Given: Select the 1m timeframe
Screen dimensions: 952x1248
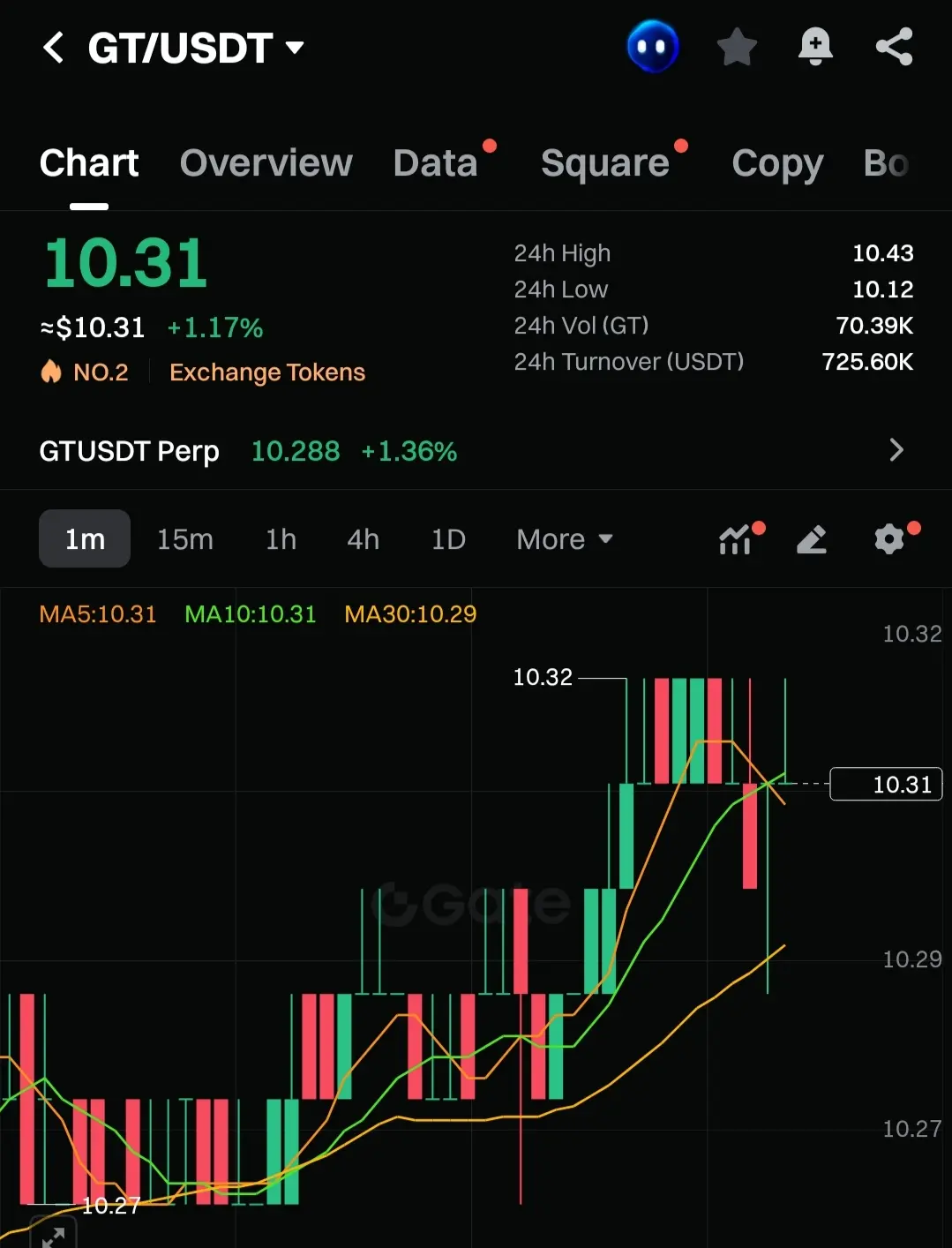Looking at the screenshot, I should [x=85, y=538].
